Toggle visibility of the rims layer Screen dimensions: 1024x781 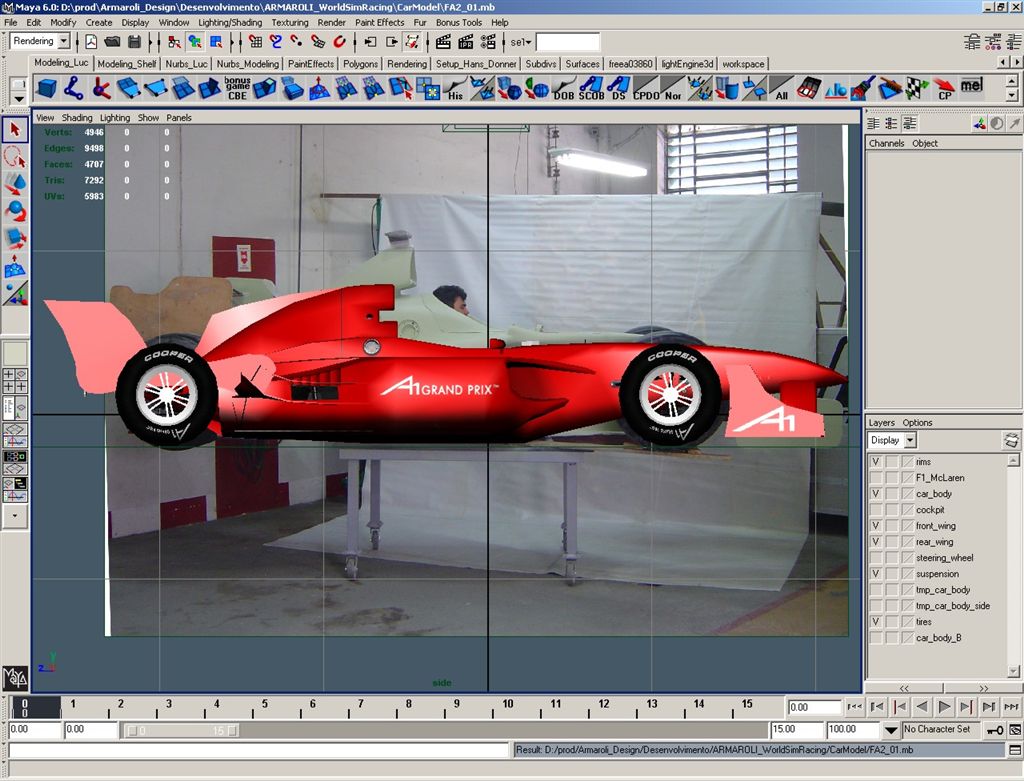tap(876, 462)
